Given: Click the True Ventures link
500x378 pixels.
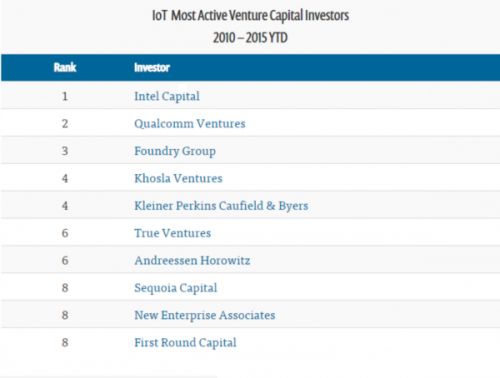Looking at the screenshot, I should 173,233.
